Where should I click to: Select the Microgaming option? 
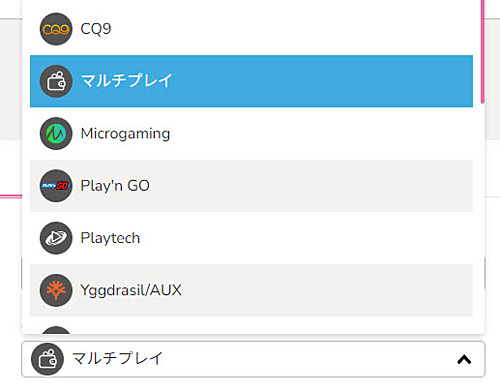[x=251, y=133]
